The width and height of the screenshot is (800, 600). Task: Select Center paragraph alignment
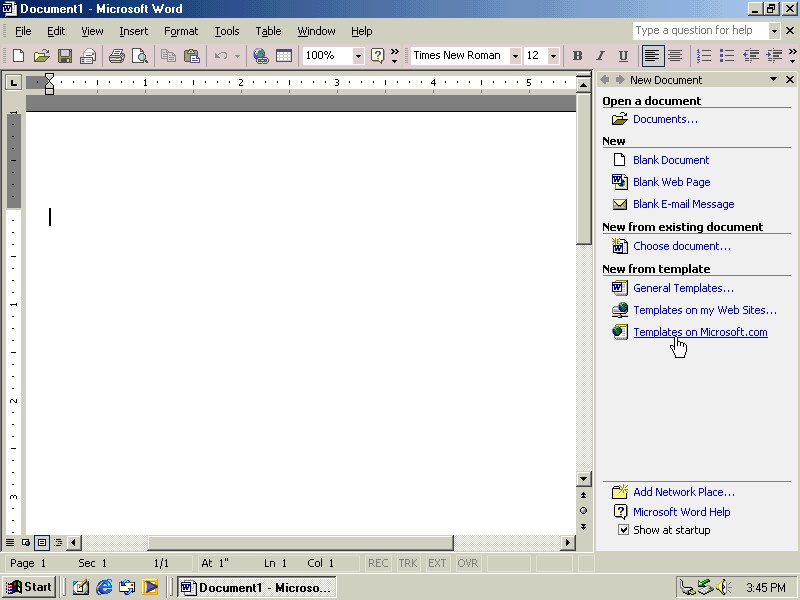[675, 56]
